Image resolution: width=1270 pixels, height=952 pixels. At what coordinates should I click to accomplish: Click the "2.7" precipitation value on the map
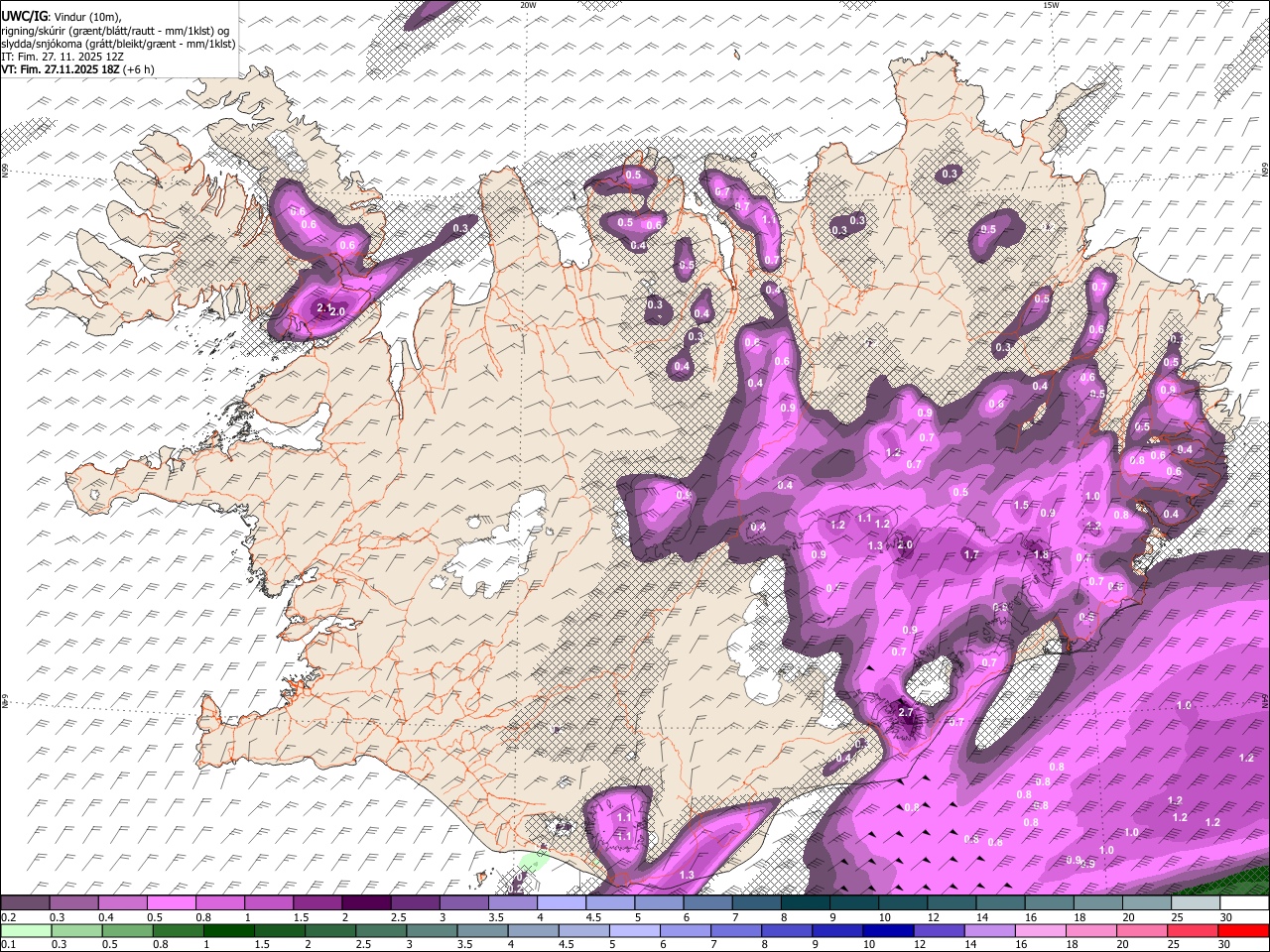(905, 712)
